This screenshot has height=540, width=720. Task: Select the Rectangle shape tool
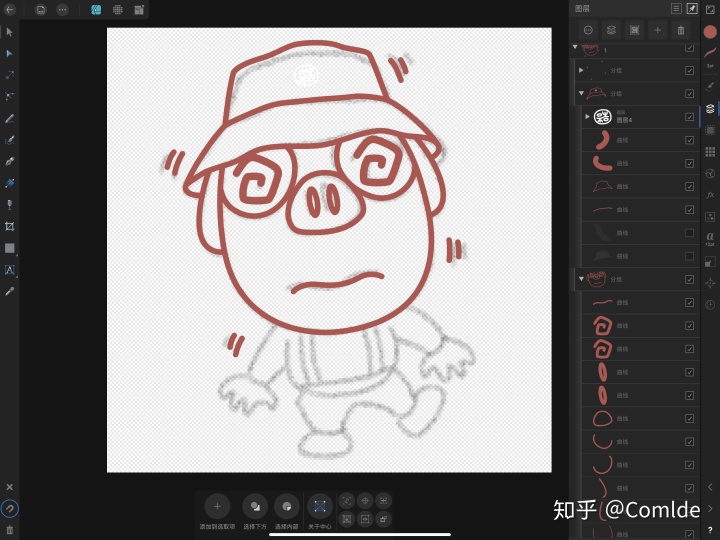(9, 248)
